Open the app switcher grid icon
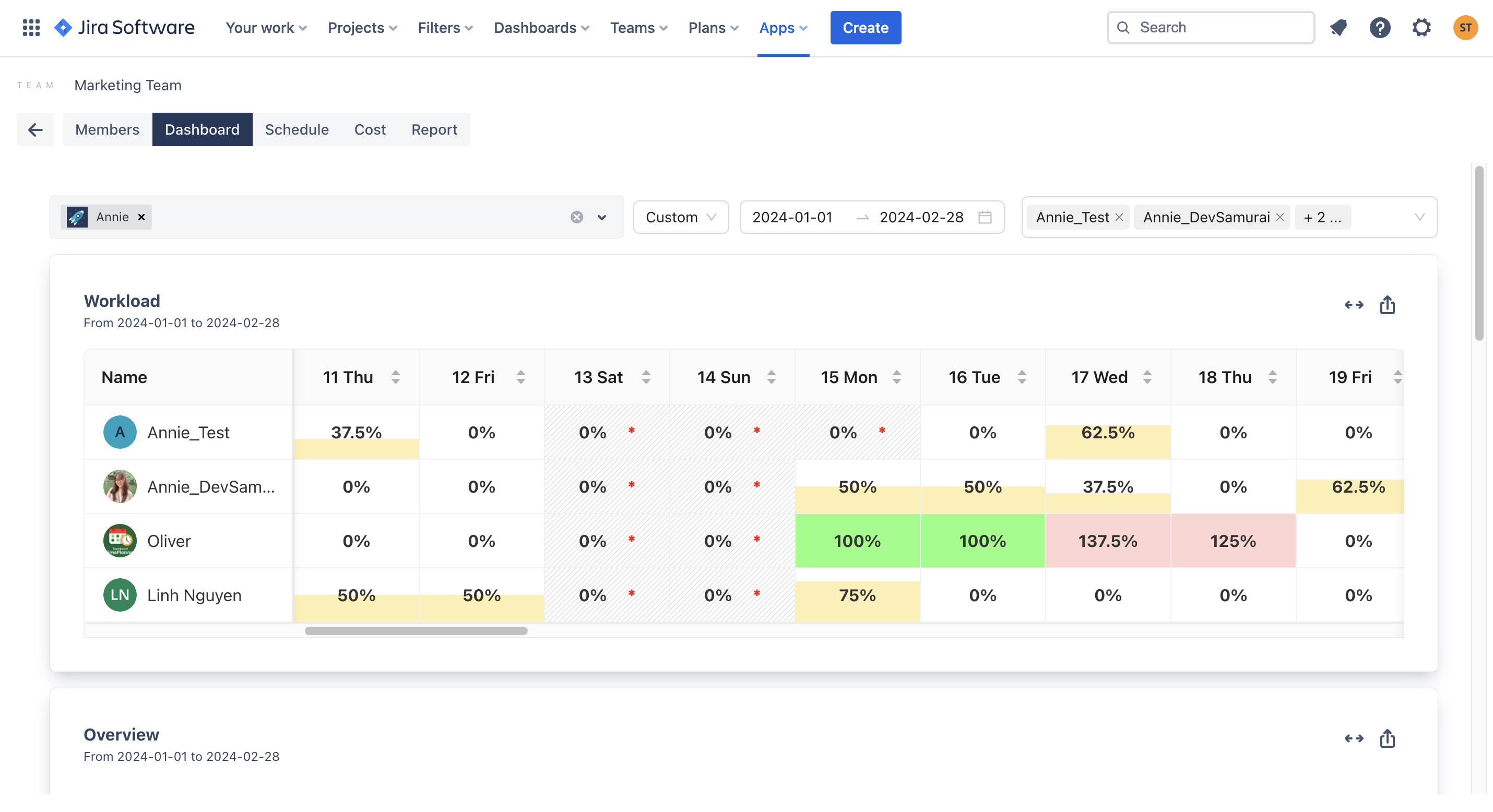This screenshot has height=812, width=1493. (x=31, y=27)
